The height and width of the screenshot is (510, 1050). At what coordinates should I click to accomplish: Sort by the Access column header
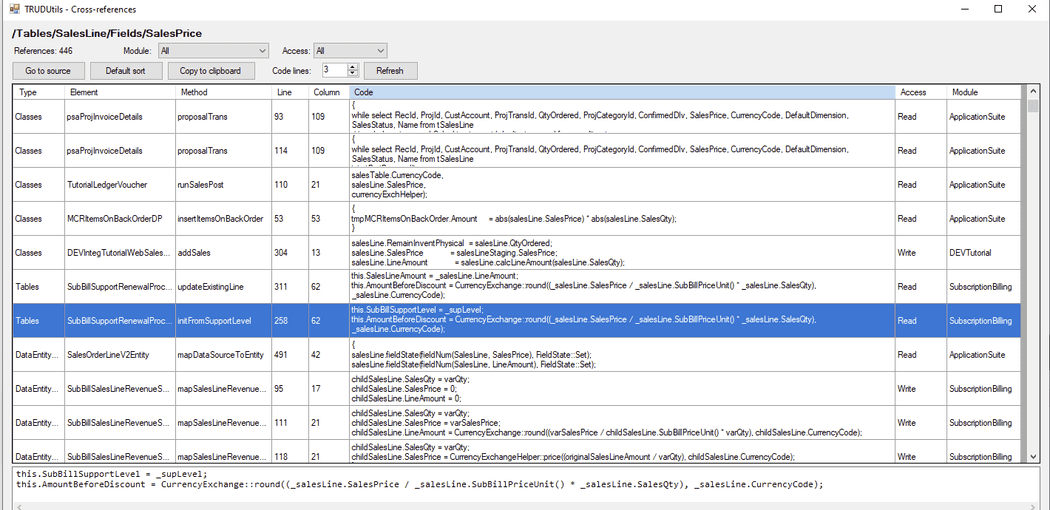921,92
